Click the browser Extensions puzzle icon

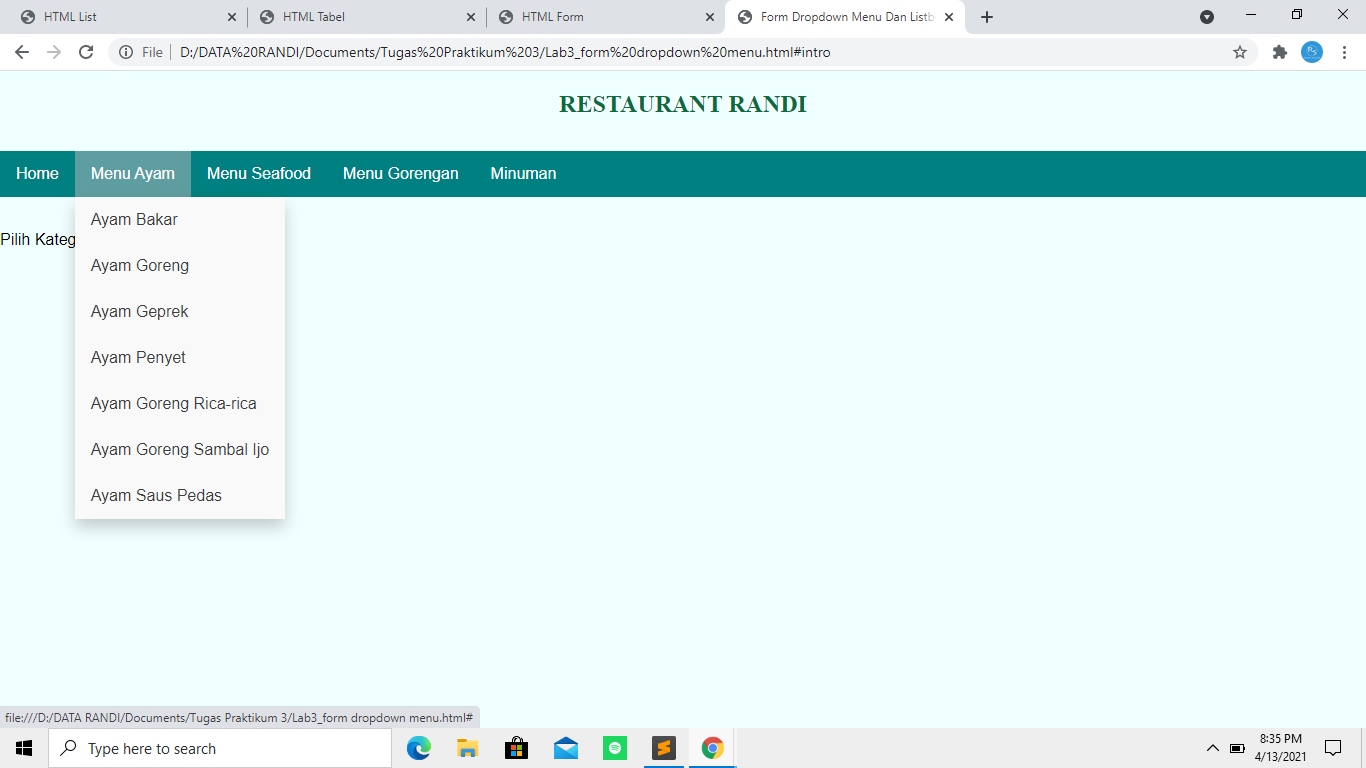1279,51
